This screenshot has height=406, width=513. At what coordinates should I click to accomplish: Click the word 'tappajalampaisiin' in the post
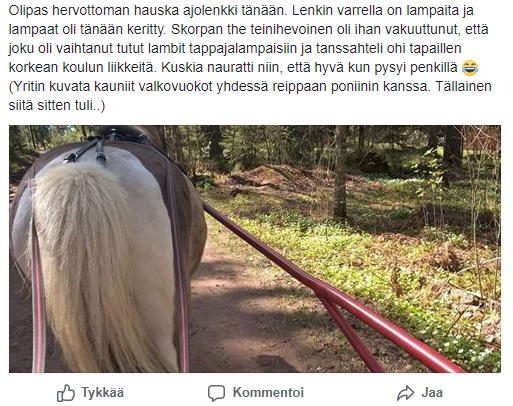(x=243, y=49)
